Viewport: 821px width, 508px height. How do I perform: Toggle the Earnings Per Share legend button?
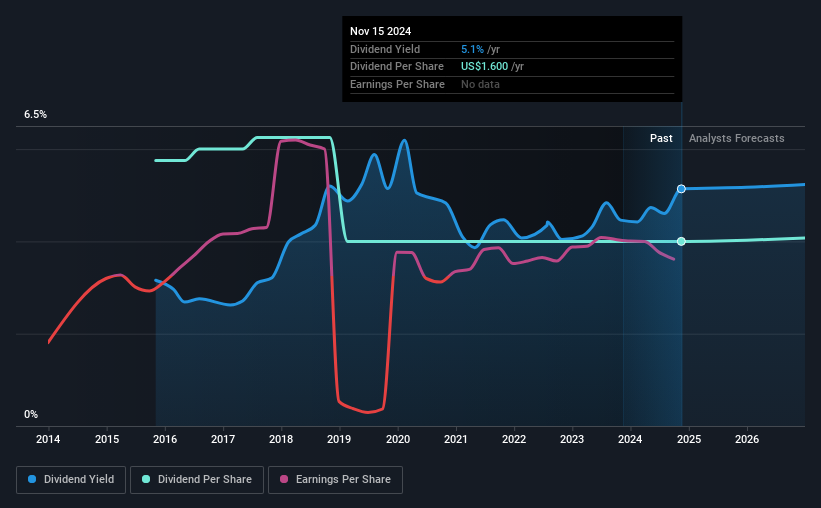[335, 480]
